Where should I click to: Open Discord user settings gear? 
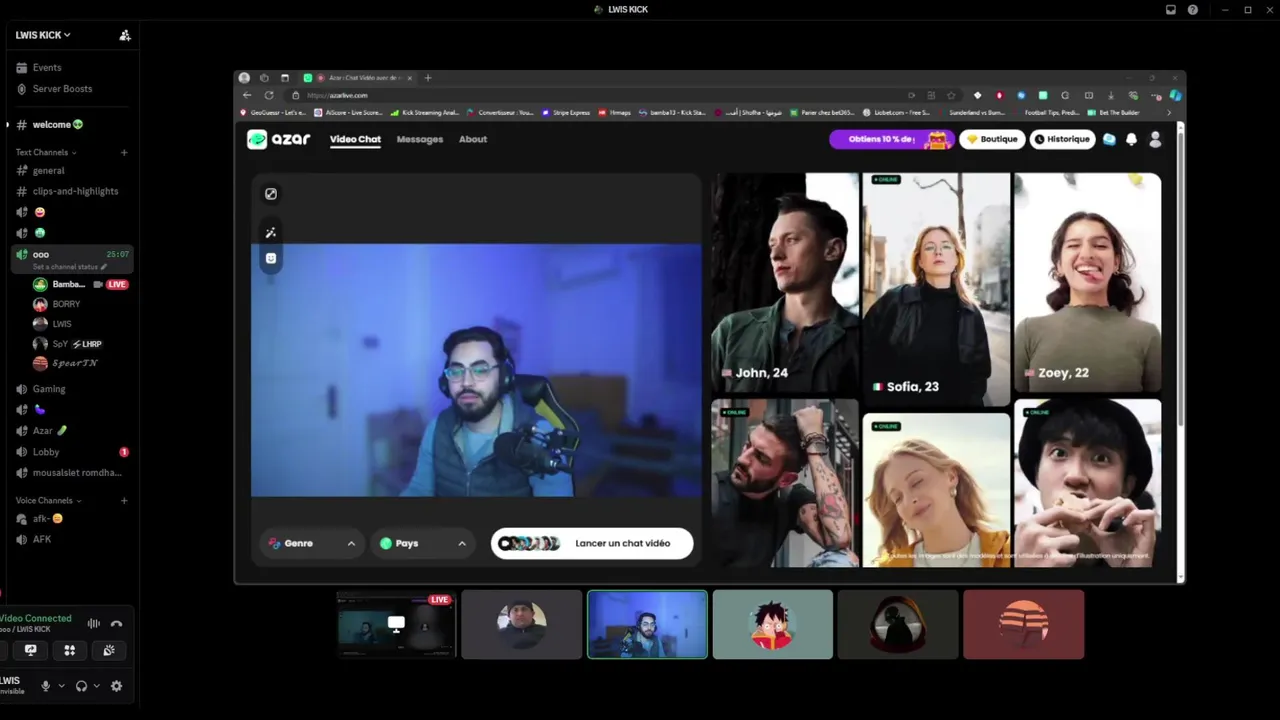click(116, 686)
